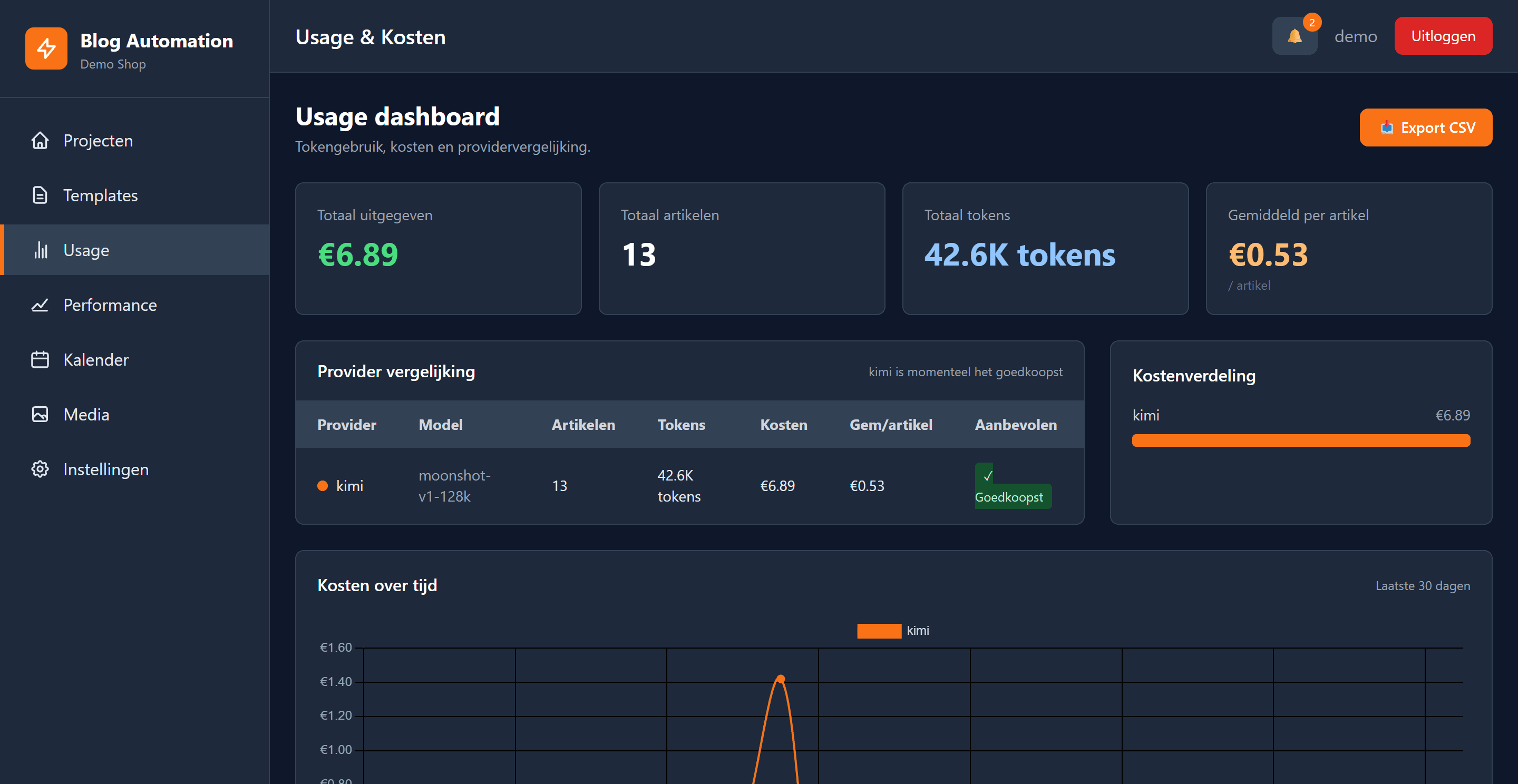Open the Projecten menu item
Screen dimensions: 1518x784
[134, 141]
